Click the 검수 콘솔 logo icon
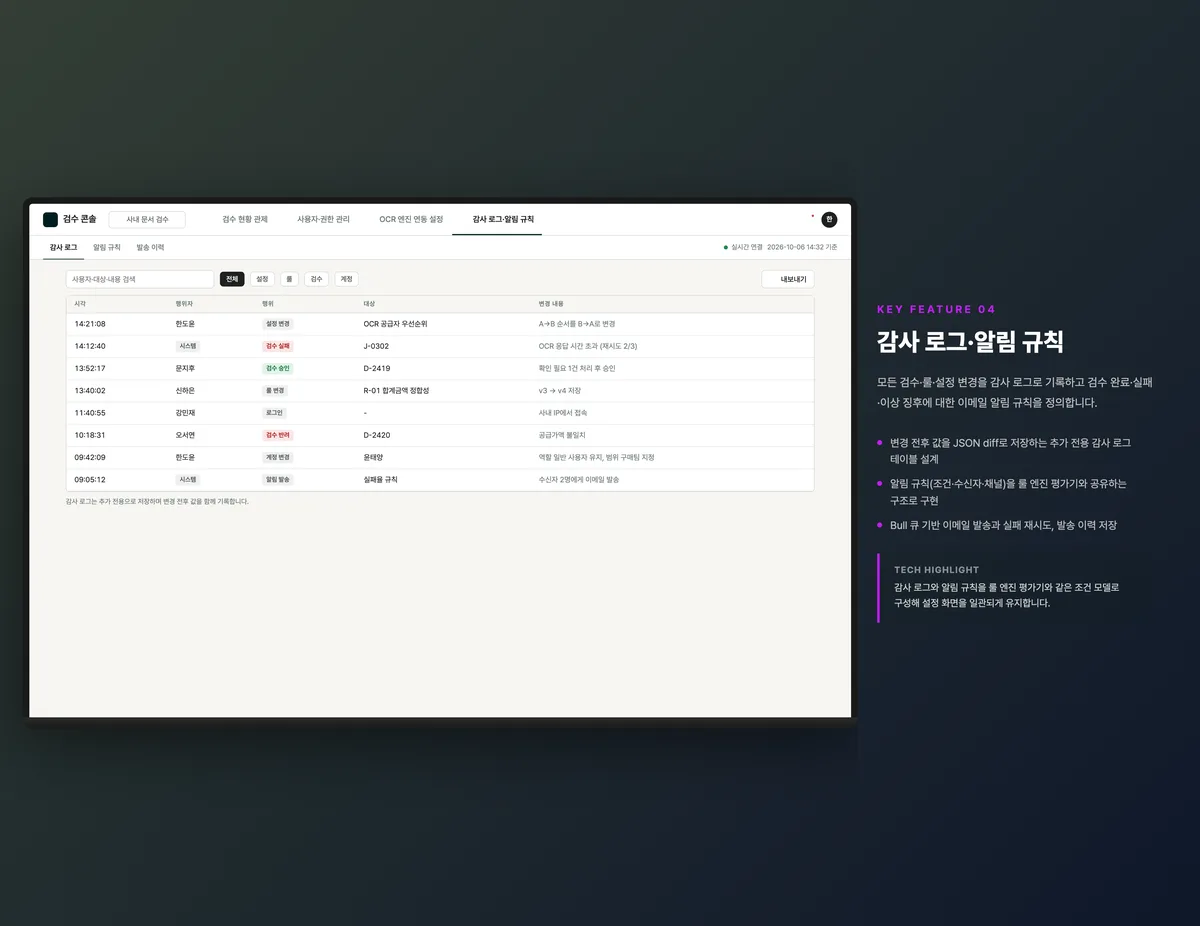Screen dimensions: 1200x926 tap(50, 219)
